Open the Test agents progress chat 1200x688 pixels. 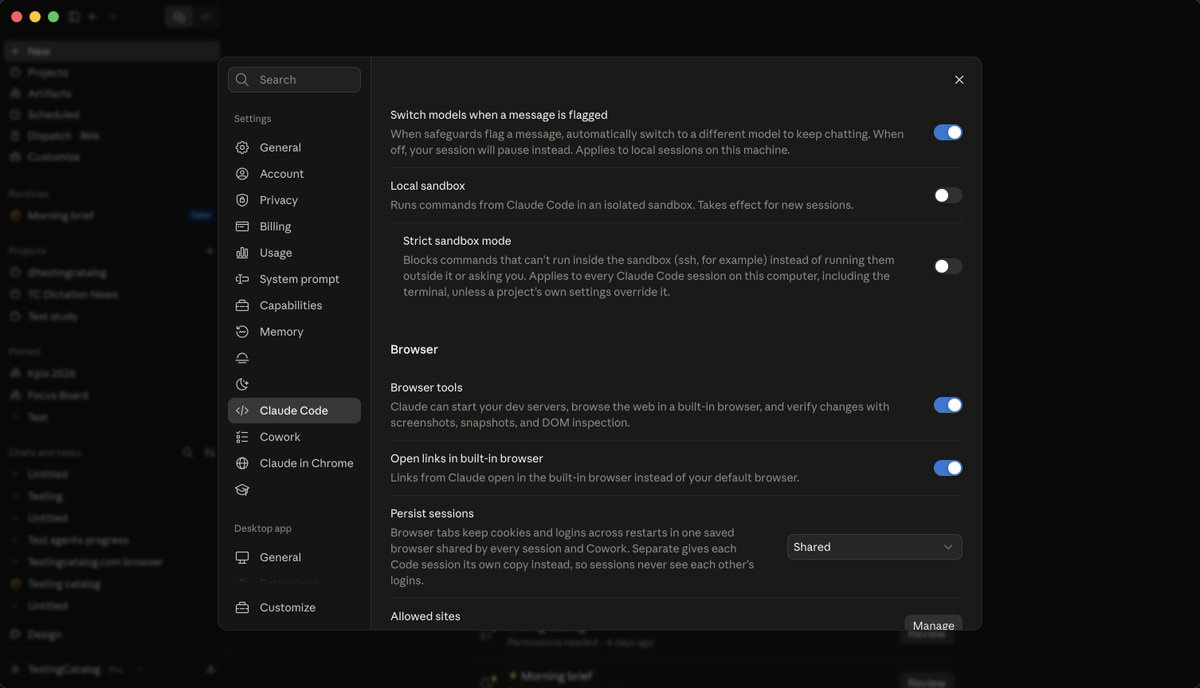[112, 540]
